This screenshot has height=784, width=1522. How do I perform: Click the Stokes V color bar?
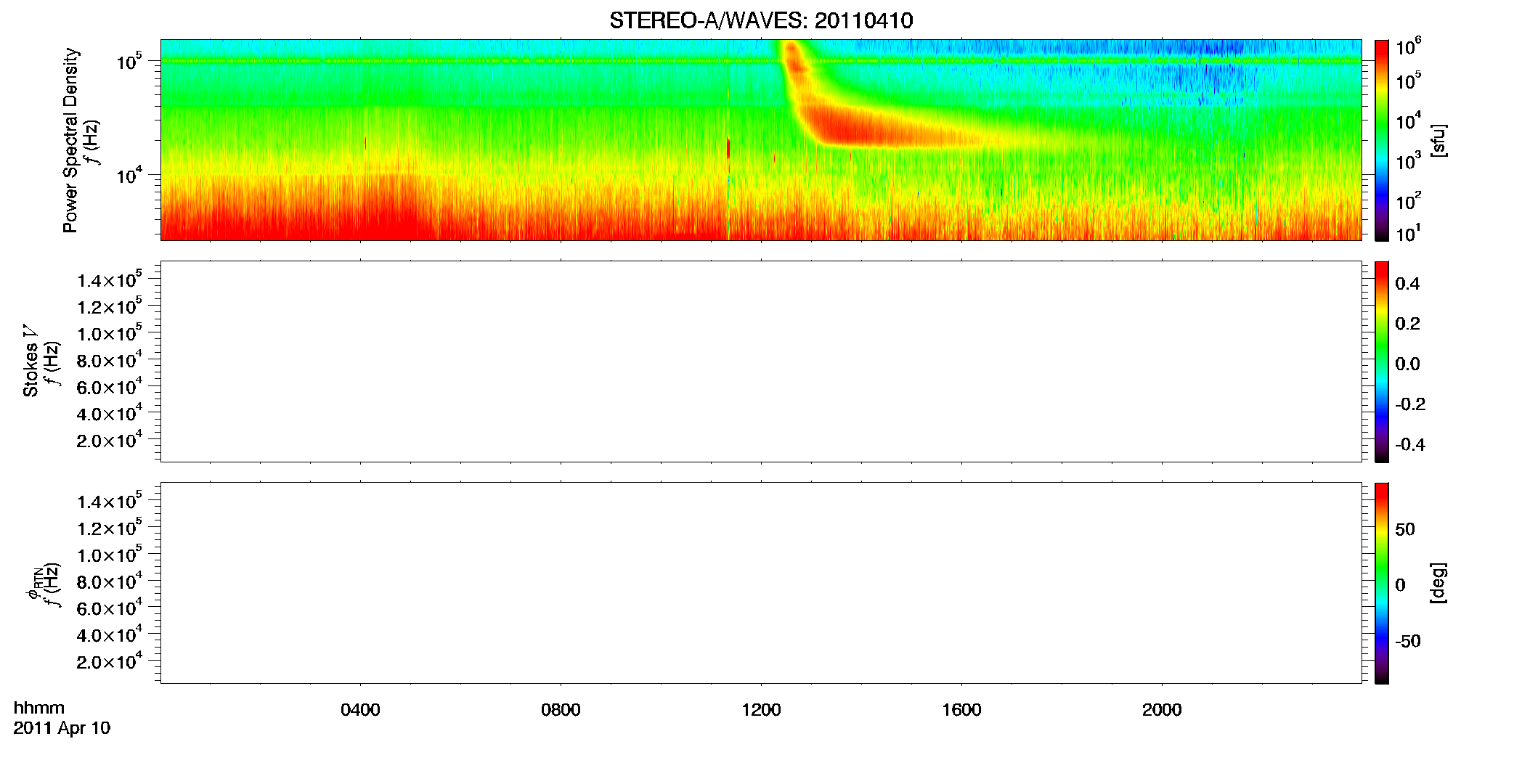click(x=1382, y=362)
